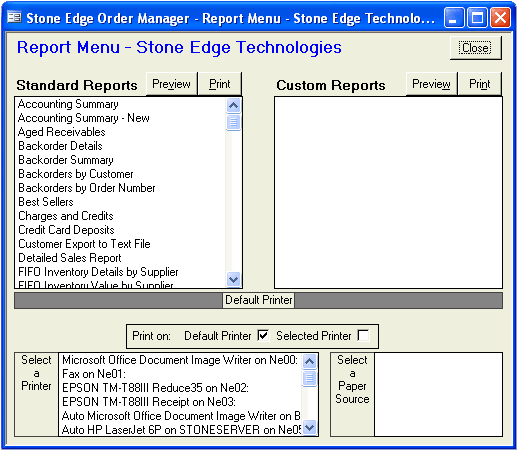Pick Backorders by Order Number report
This screenshot has height=450, width=517.
[121, 188]
